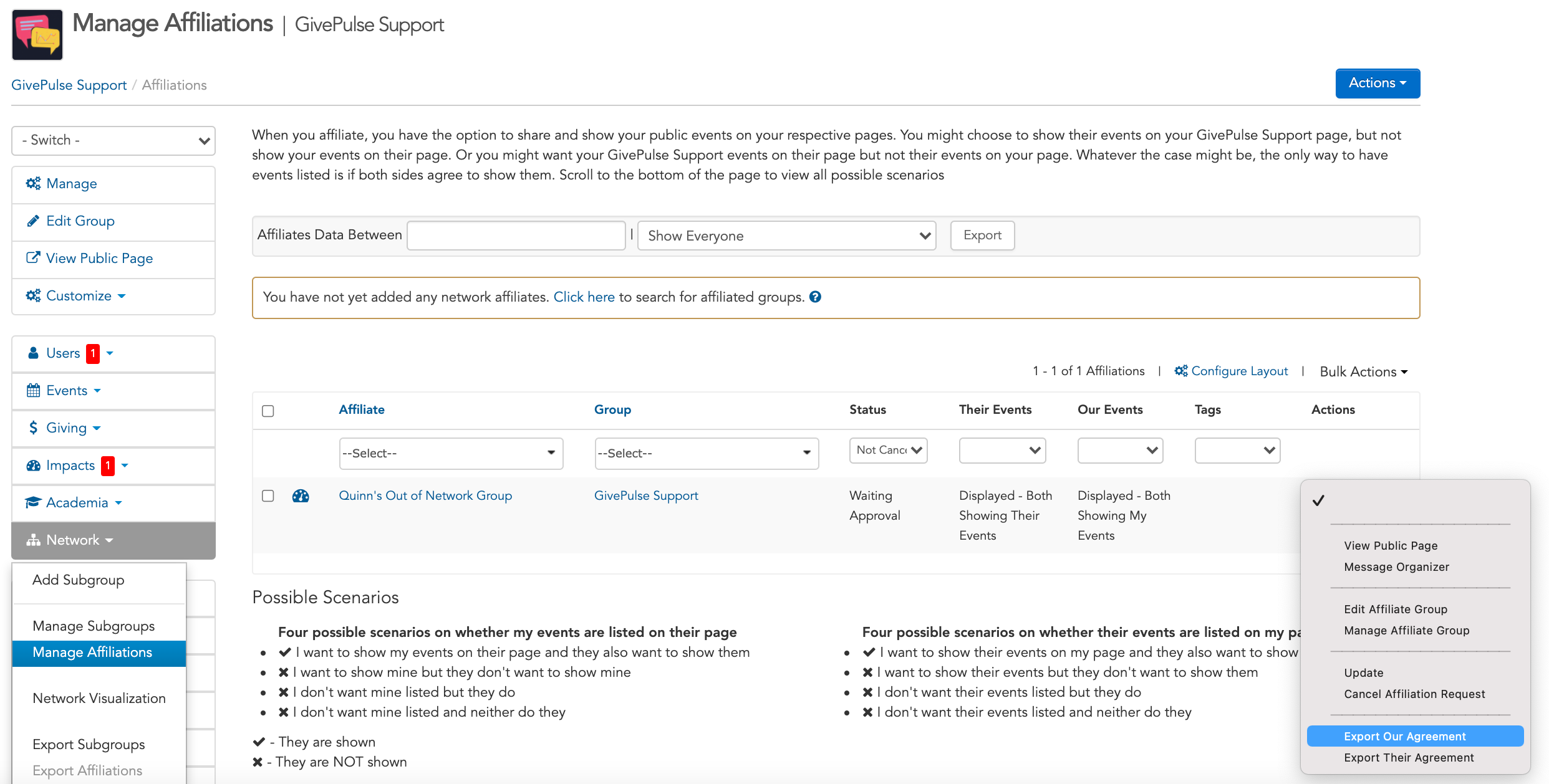Click the Giving dollar icon
The height and width of the screenshot is (784, 1549).
[x=33, y=428]
